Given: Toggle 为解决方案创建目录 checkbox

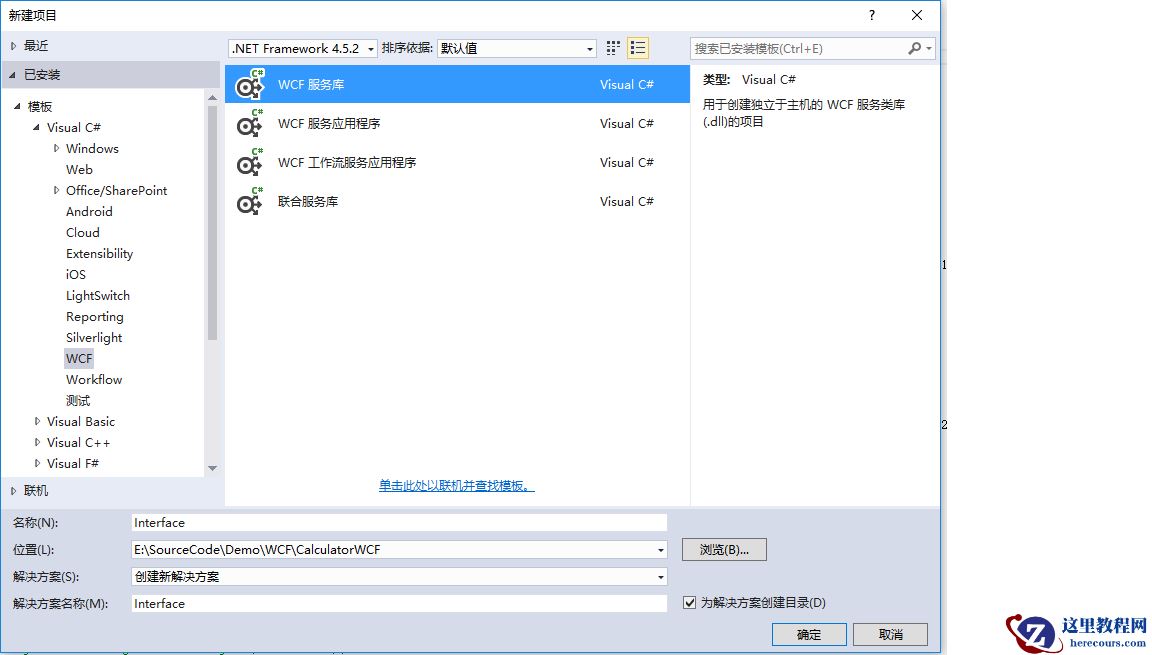Looking at the screenshot, I should tap(689, 603).
